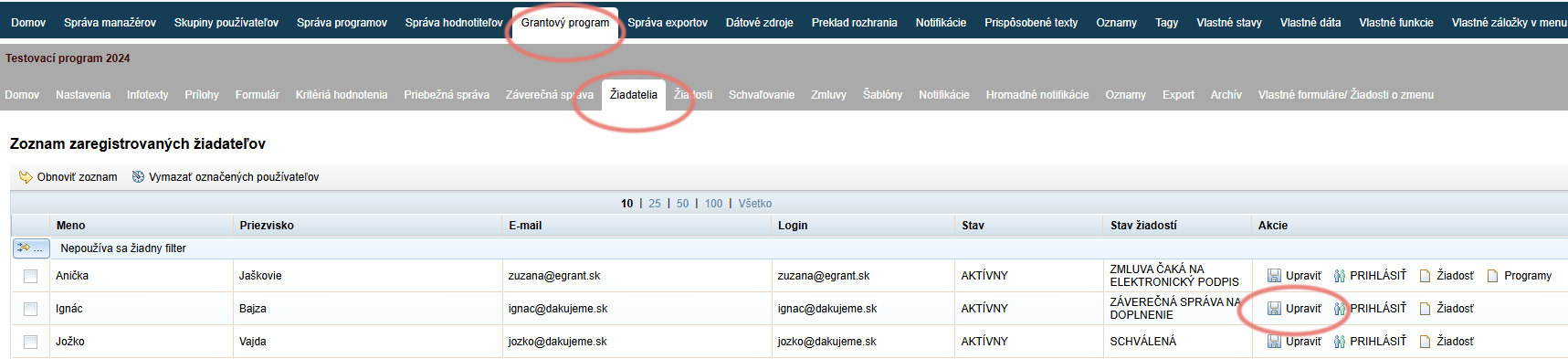Open Skupiny používateľov menu
The image size is (1568, 359).
pos(226,23)
